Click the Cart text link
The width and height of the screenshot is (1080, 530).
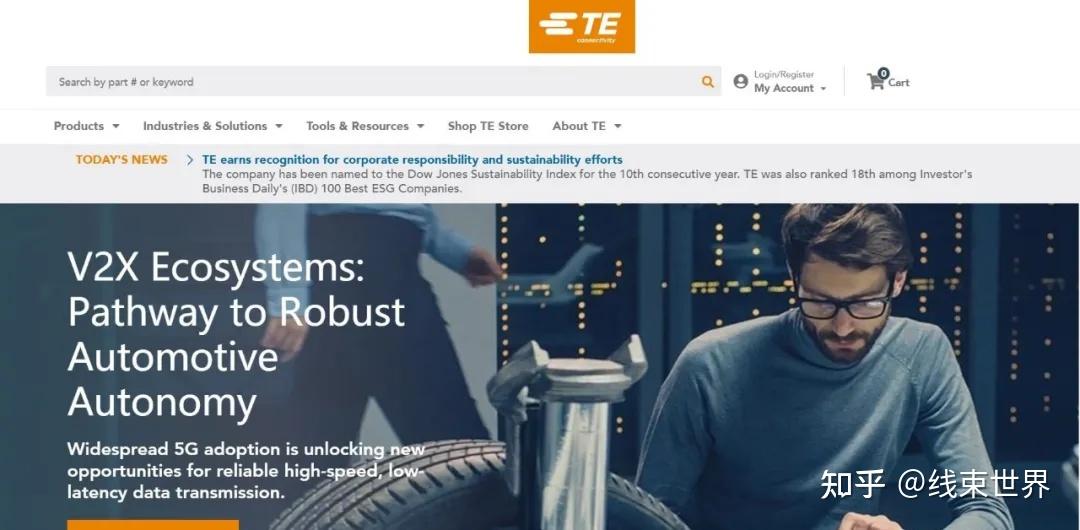898,83
